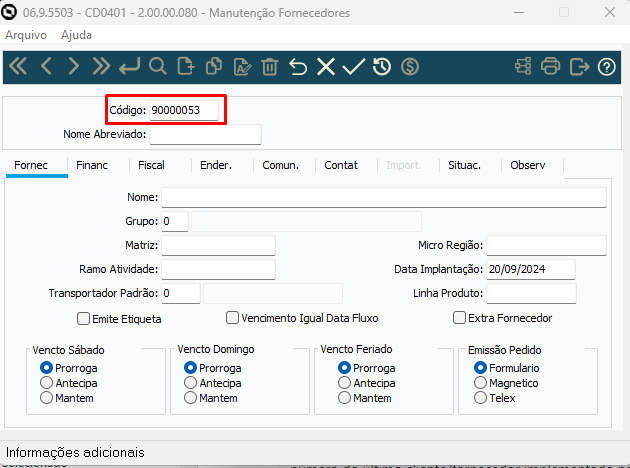Open the Ajuda menu

pos(76,35)
